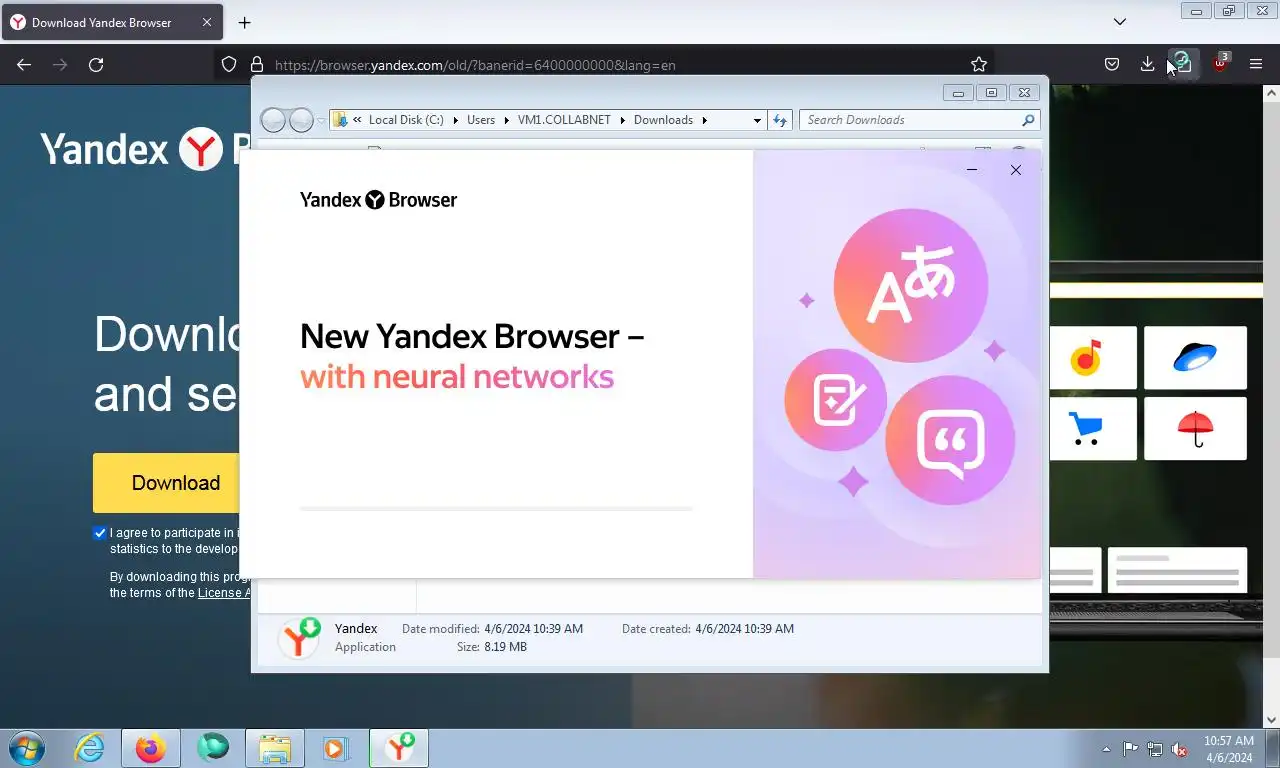Click Yandex Browser logo in installer
Screen dimensions: 1280x768
(378, 199)
